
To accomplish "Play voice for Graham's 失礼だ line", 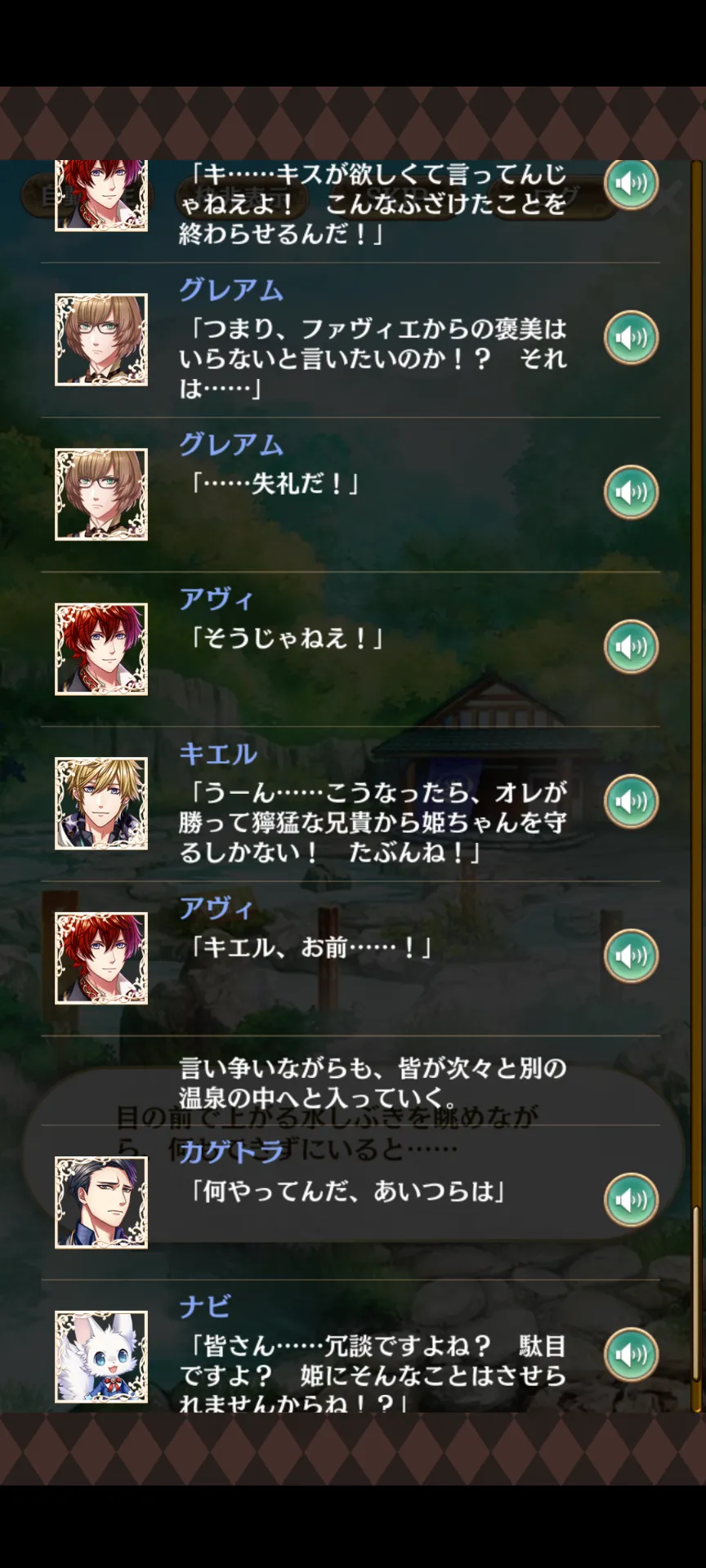I will pos(631,492).
